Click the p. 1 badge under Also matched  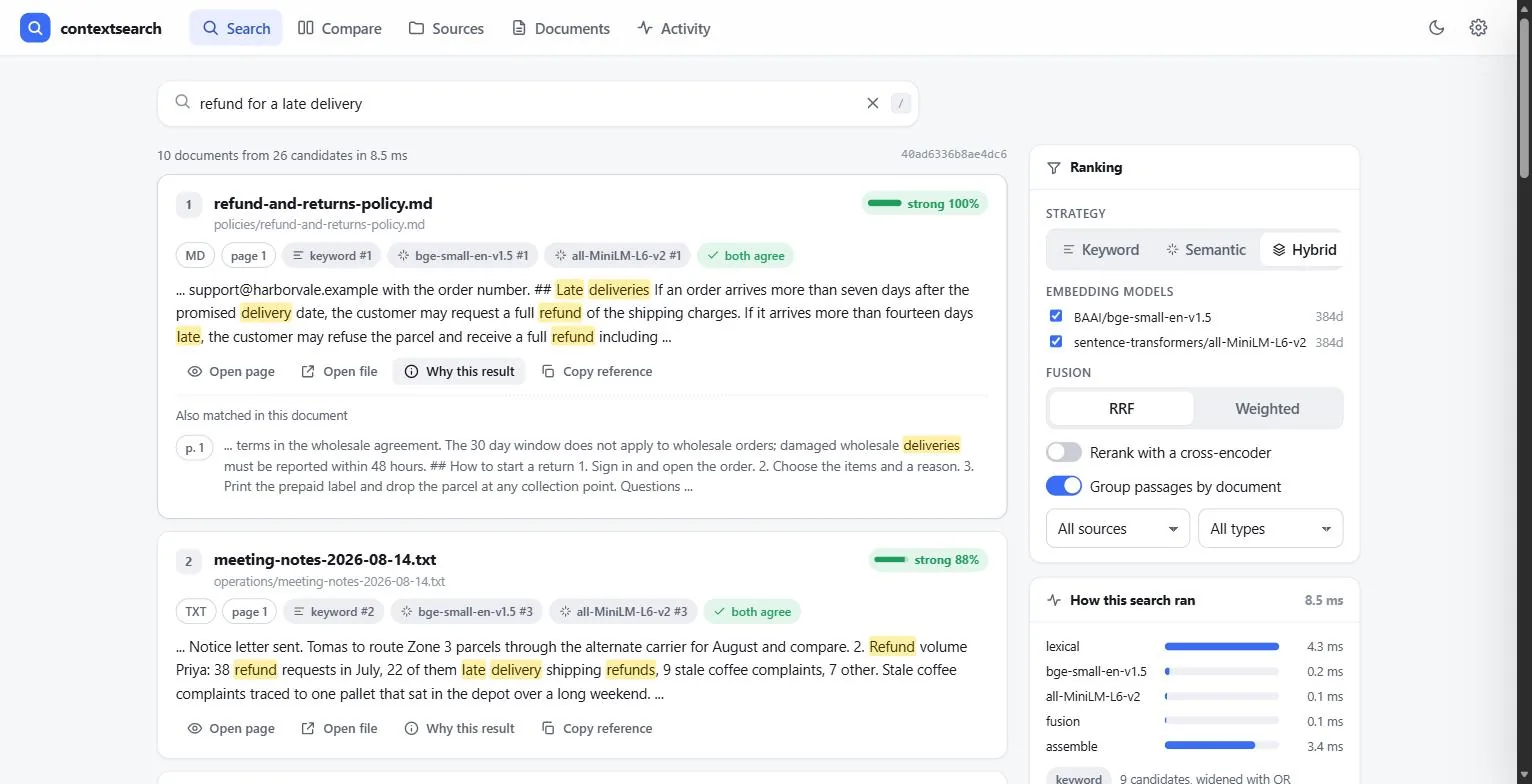195,448
